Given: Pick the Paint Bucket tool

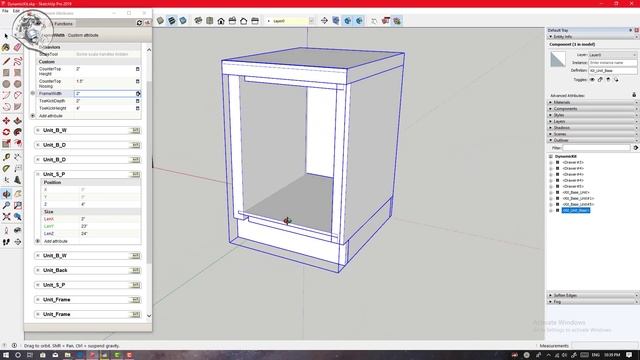Looking at the screenshot, I should [6, 48].
